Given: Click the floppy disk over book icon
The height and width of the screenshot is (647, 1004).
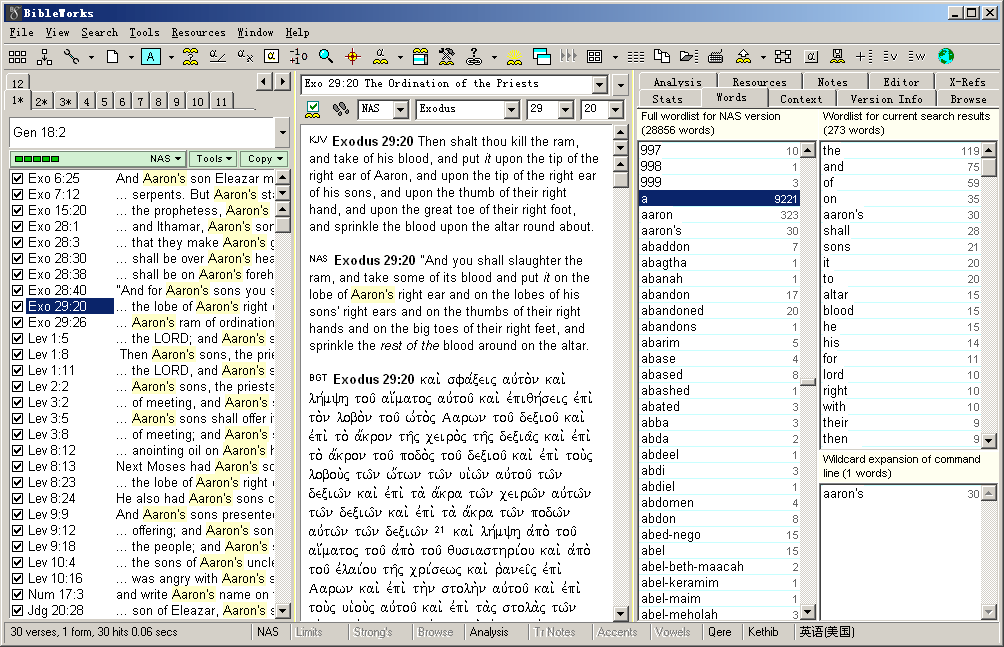Looking at the screenshot, I should pos(837,57).
